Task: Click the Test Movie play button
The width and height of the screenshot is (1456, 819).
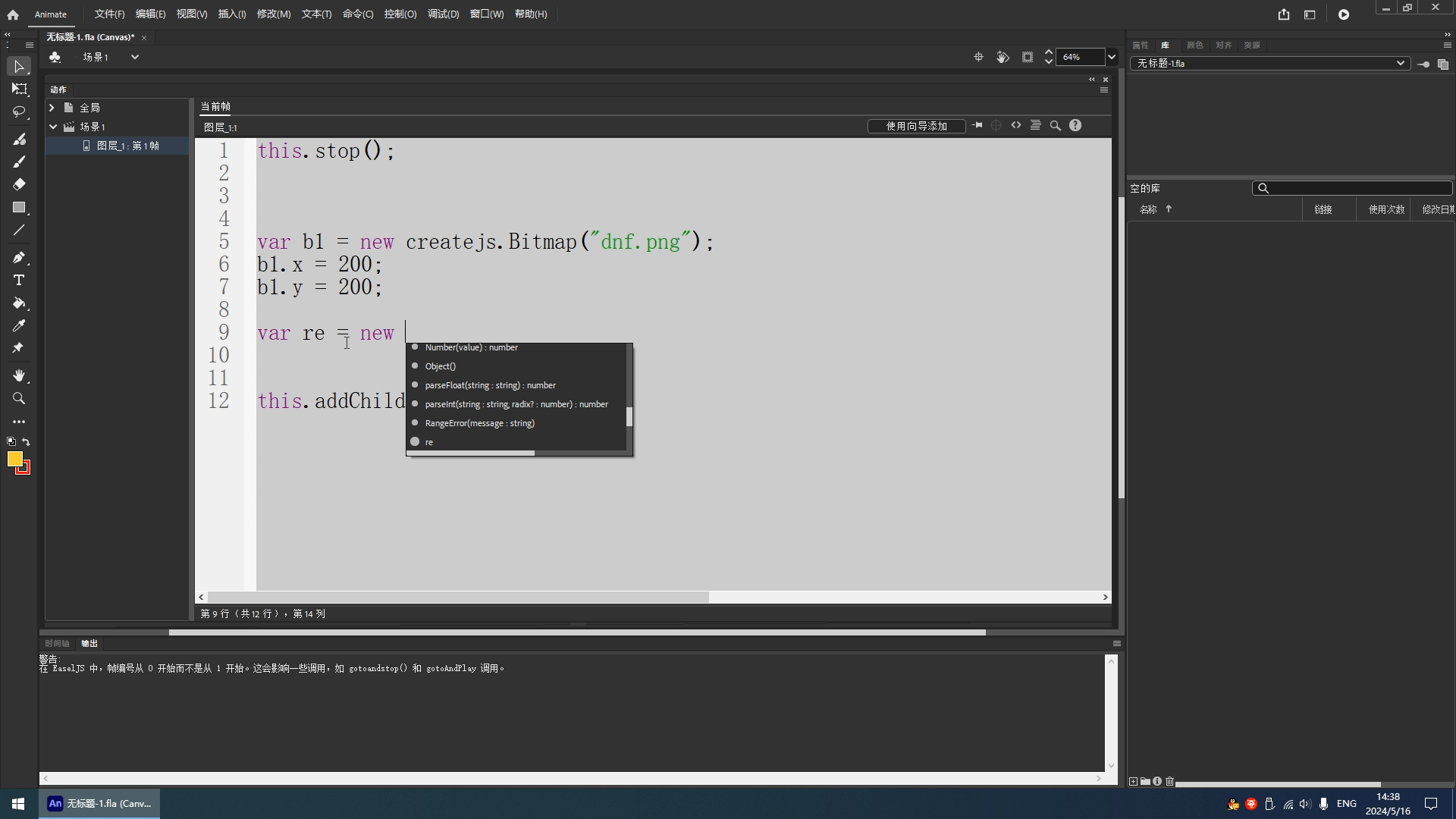Action: (x=1343, y=14)
